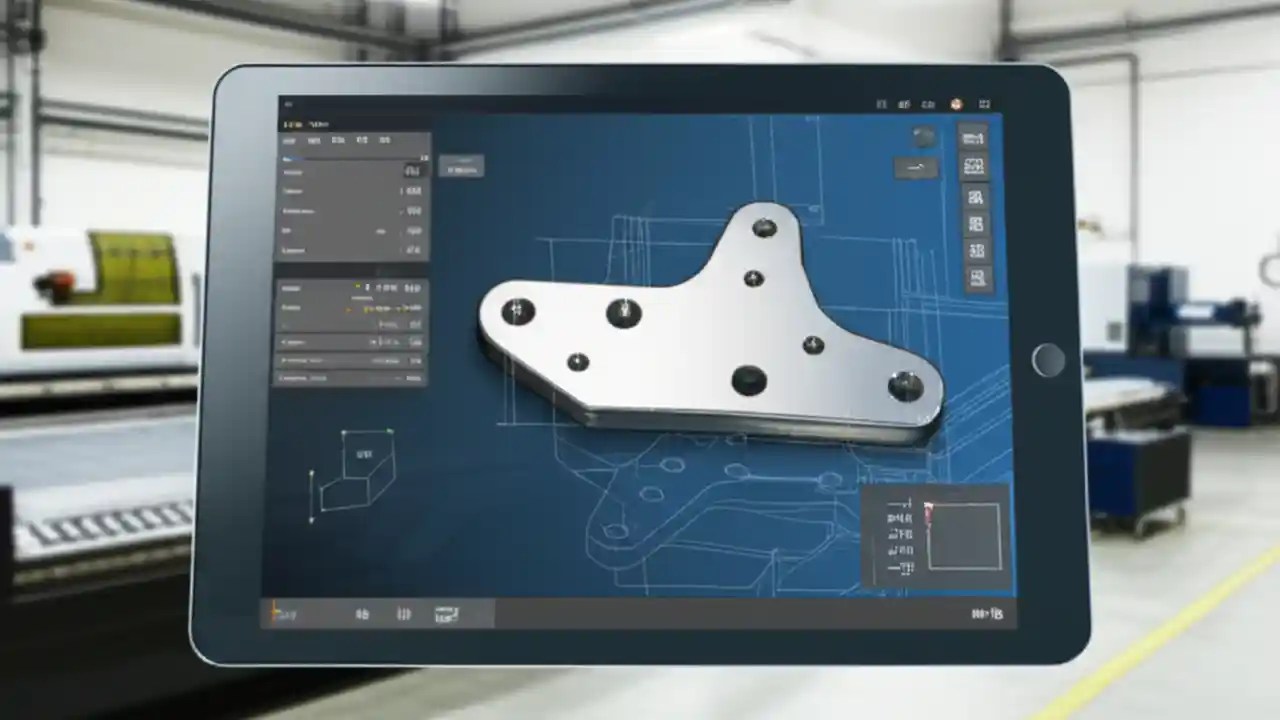
Task: Select the measurement tool in the right toolbar
Action: coord(974,139)
